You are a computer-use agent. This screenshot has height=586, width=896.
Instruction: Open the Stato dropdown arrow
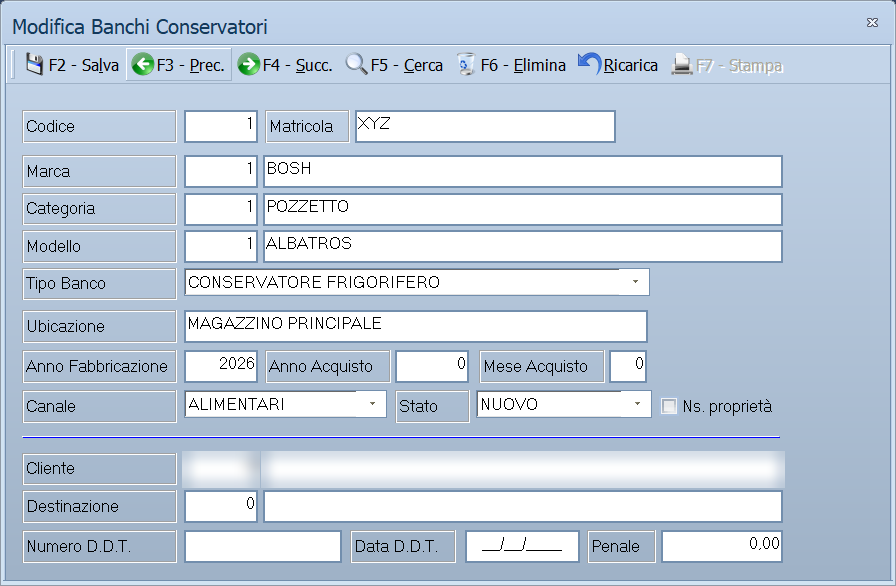637,404
